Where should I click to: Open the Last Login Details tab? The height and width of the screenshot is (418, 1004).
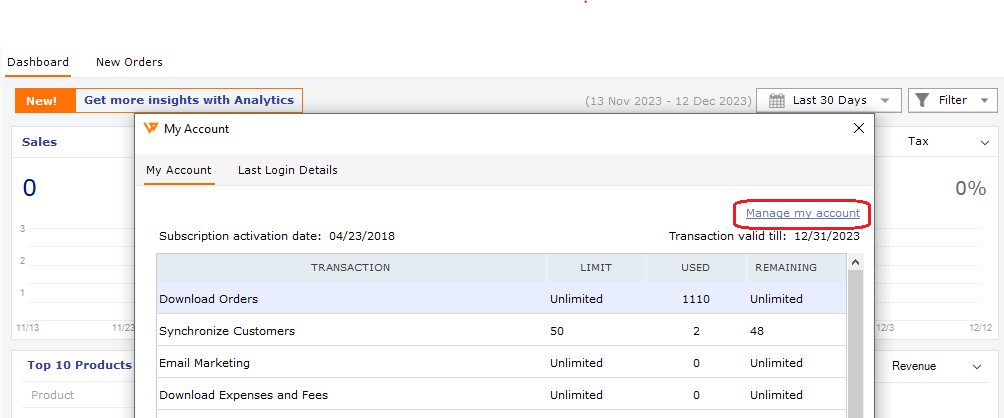tap(287, 170)
